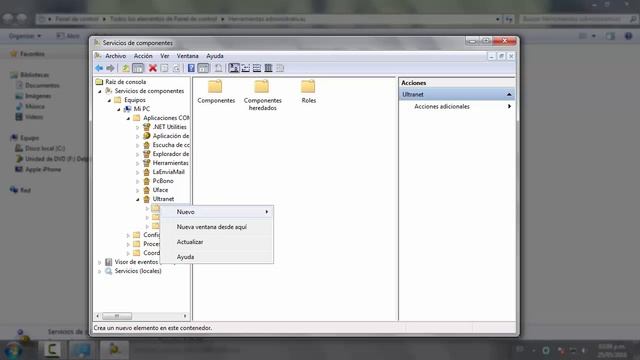
Task: Go up one level using the toolbar
Action: click(x=126, y=68)
